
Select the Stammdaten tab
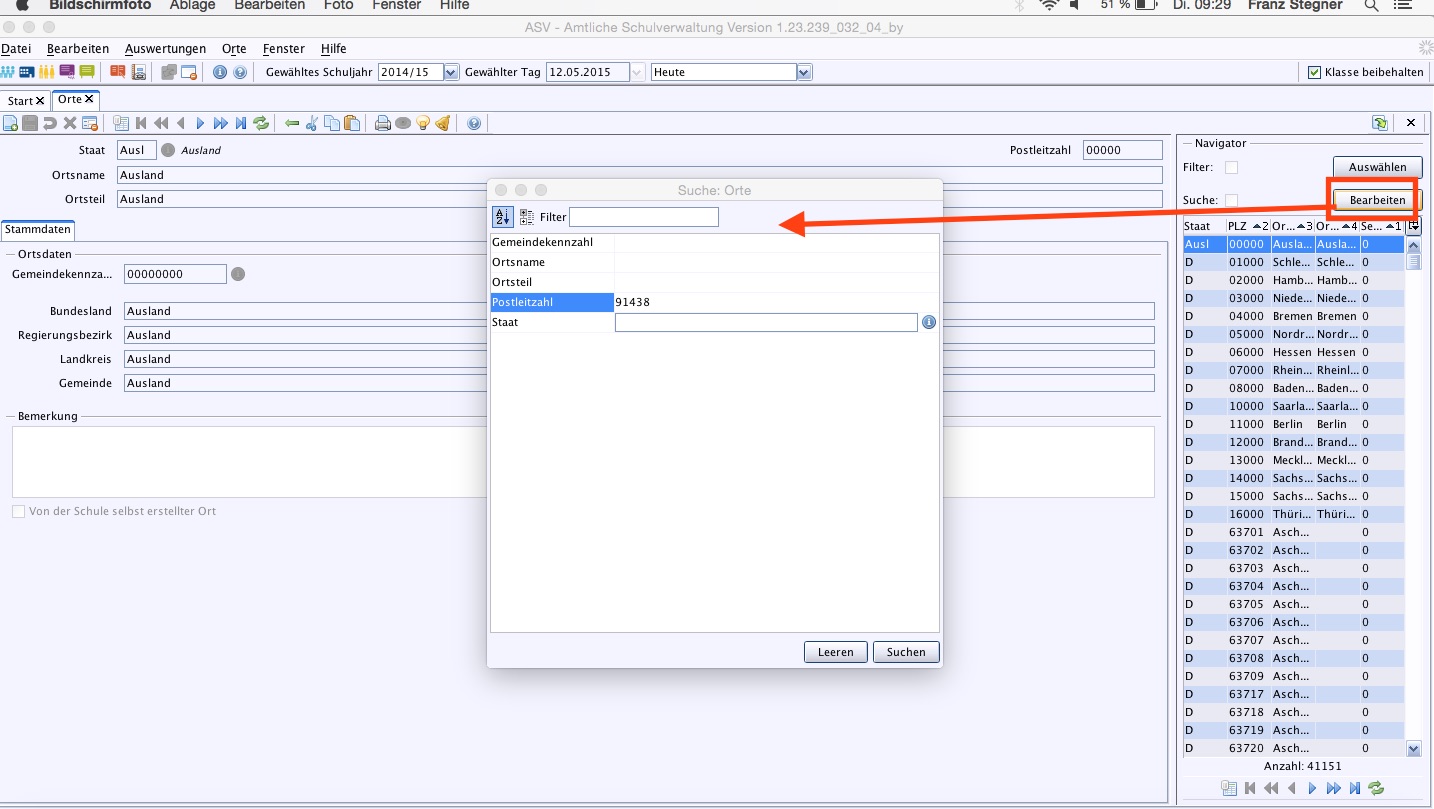coord(37,229)
